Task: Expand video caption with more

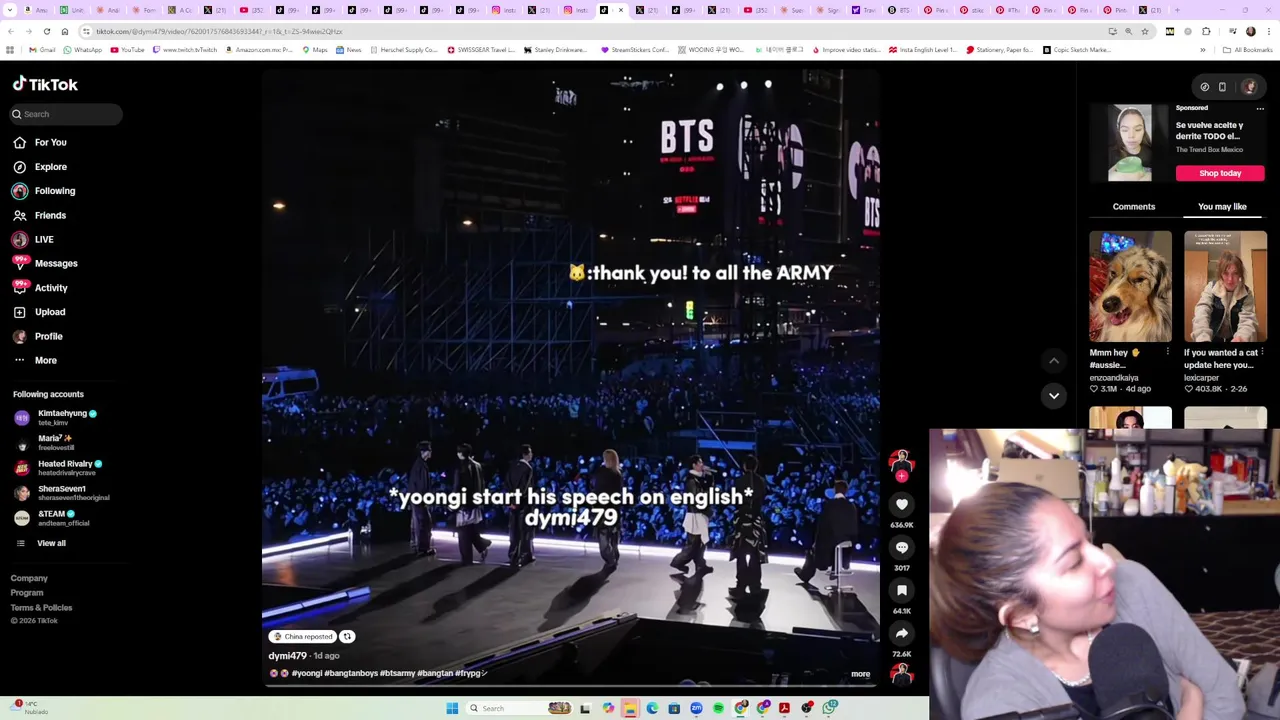Action: 860,674
